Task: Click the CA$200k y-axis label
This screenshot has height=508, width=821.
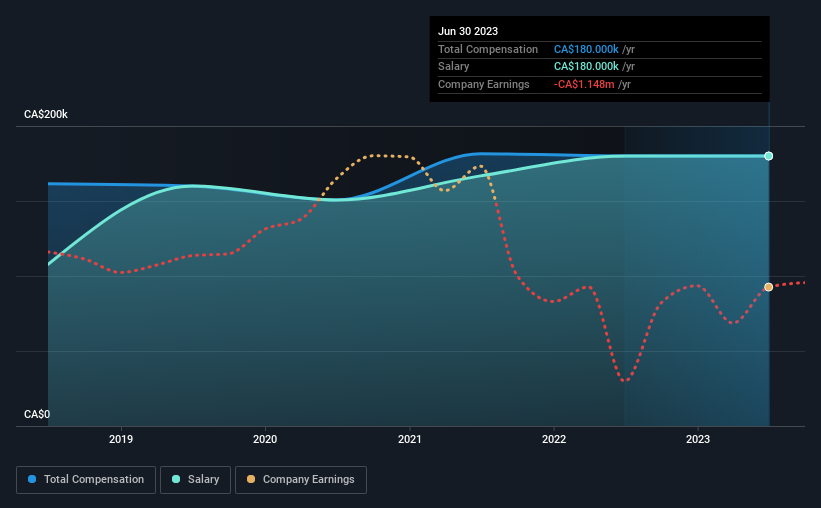Action: click(46, 114)
